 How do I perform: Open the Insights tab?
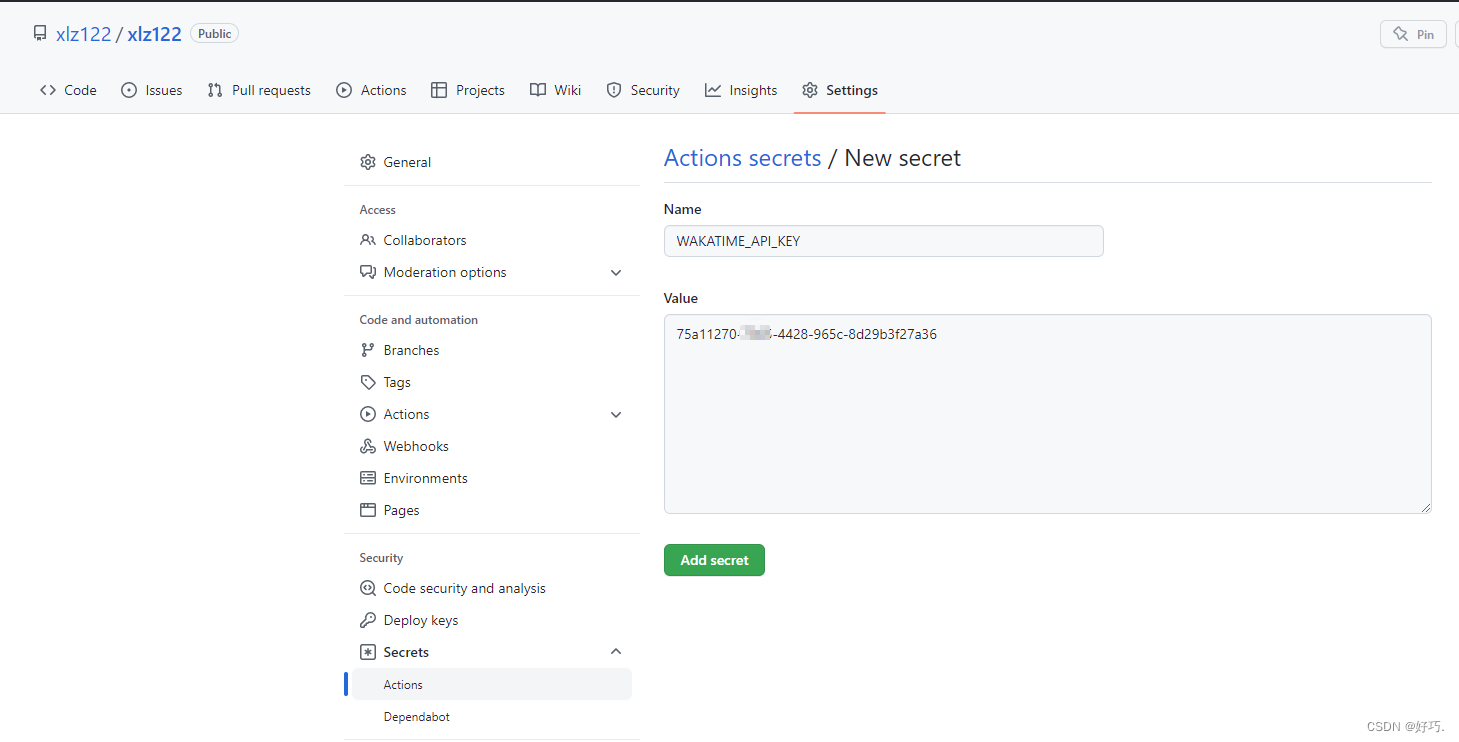[741, 90]
